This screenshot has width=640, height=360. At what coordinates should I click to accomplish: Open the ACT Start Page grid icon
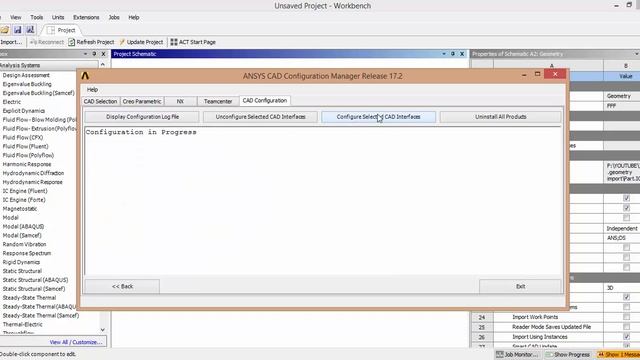pos(174,42)
